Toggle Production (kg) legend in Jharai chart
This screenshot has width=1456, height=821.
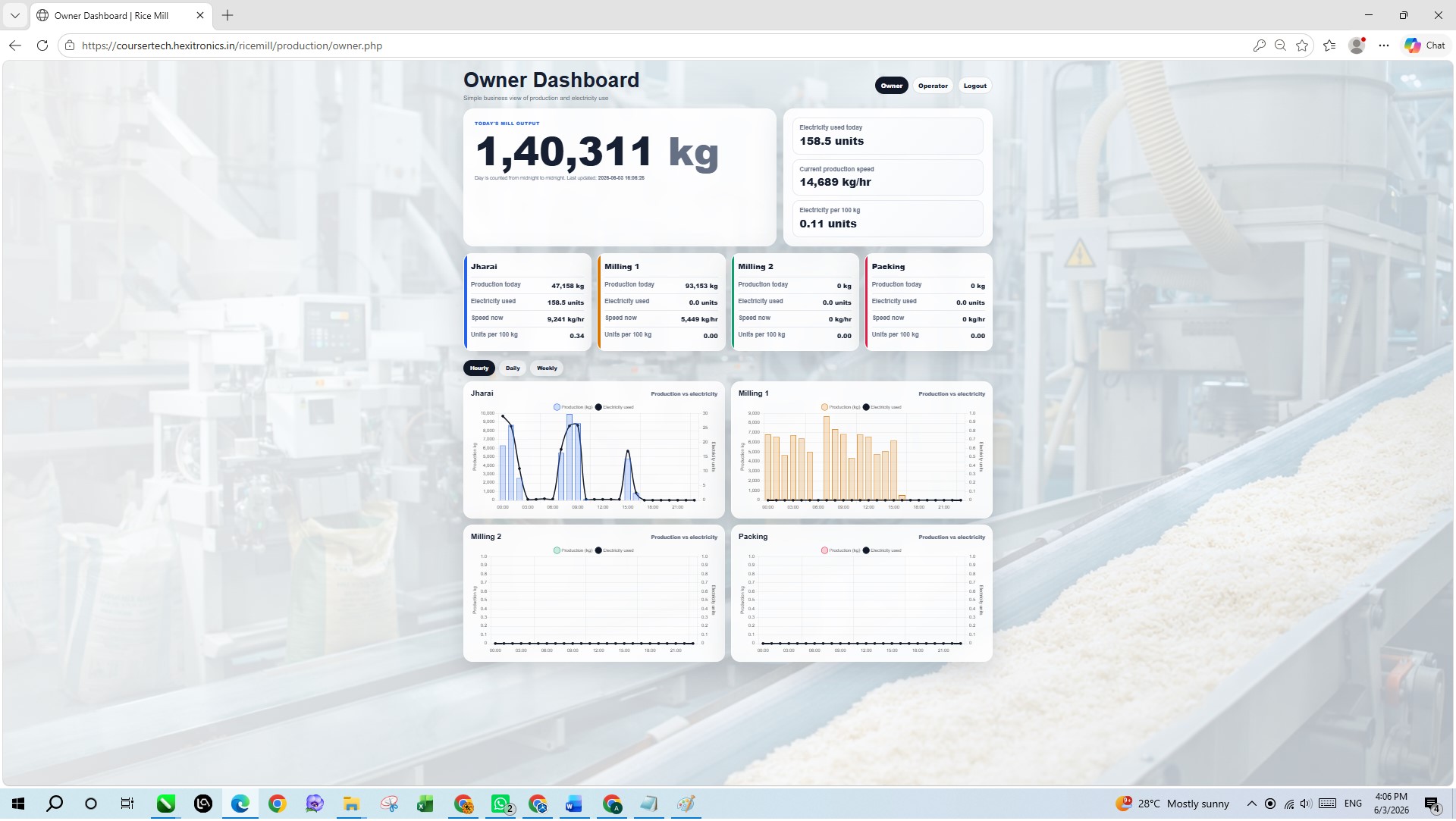[573, 407]
